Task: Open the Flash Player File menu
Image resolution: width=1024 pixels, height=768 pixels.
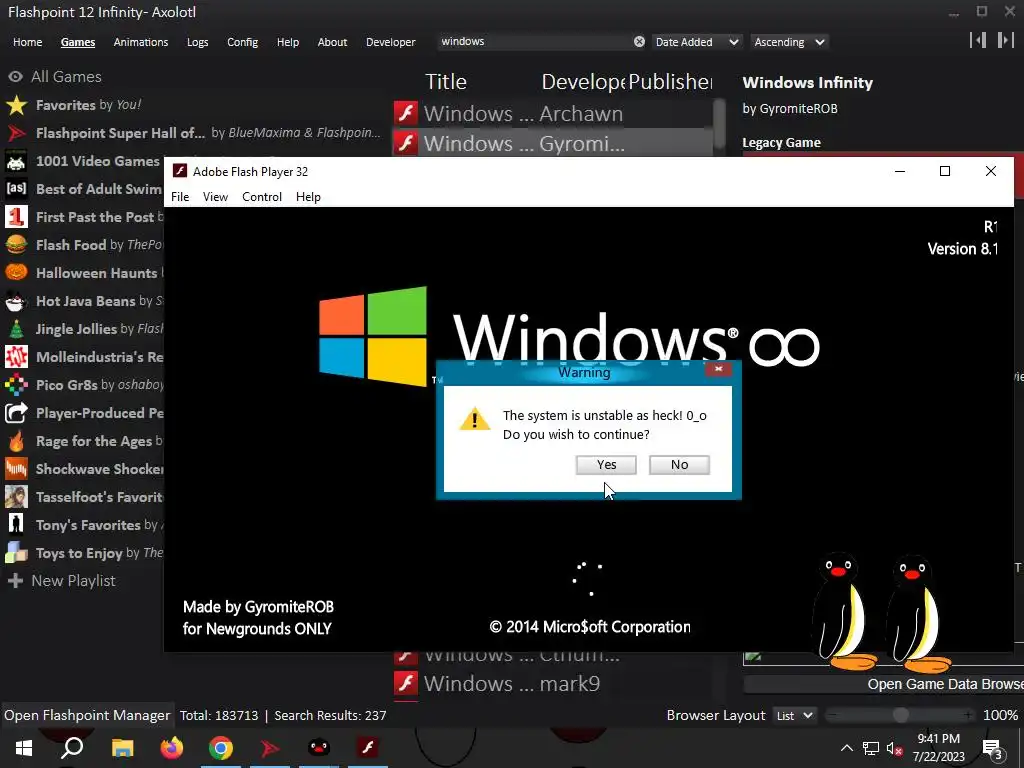Action: coord(180,197)
